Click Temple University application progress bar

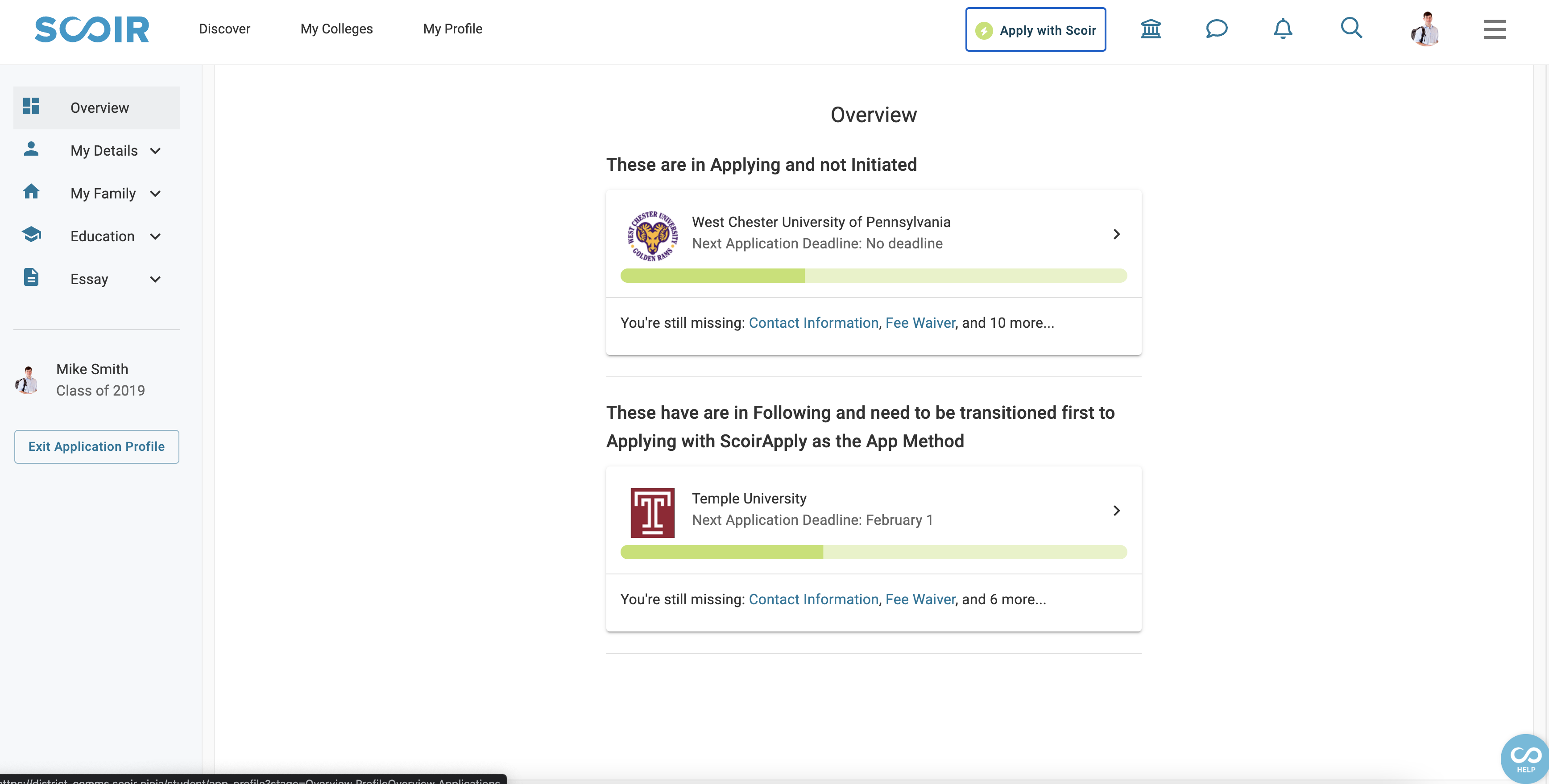click(x=874, y=552)
